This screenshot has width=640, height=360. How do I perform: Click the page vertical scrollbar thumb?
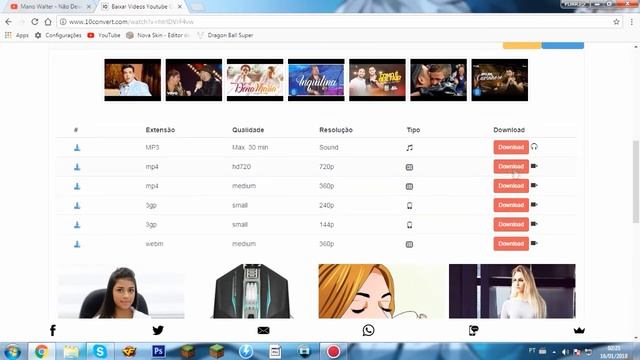pyautogui.click(x=636, y=182)
